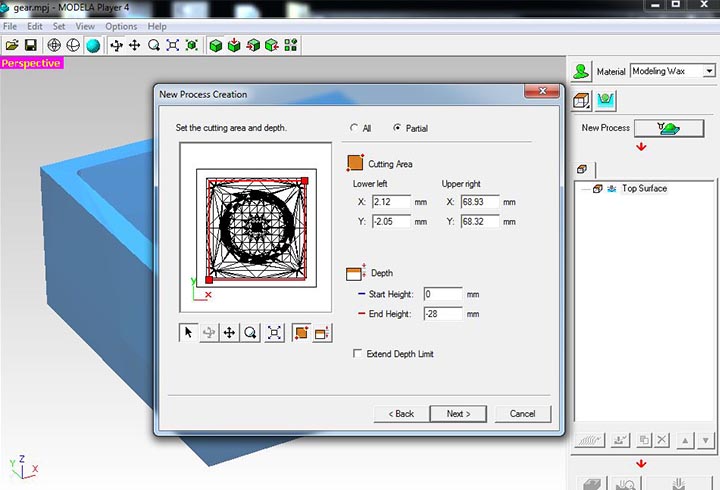Go to previous step with Back button
Image resolution: width=720 pixels, height=490 pixels.
[401, 414]
